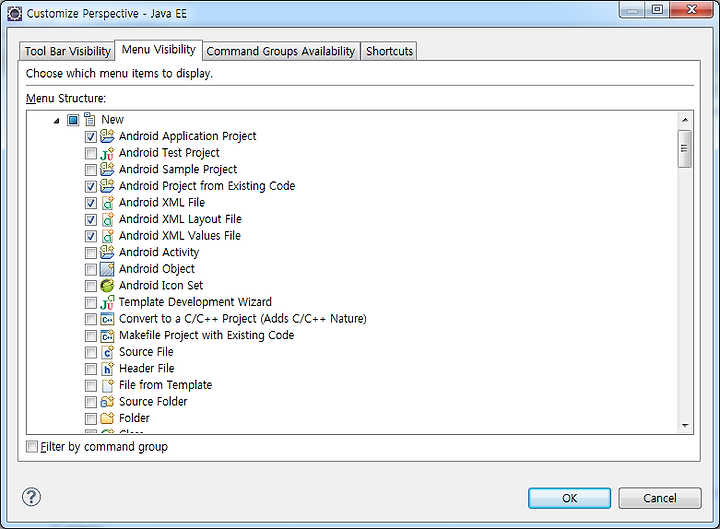Click the Android XML Values File icon
Viewport: 720px width, 529px height.
pos(107,236)
